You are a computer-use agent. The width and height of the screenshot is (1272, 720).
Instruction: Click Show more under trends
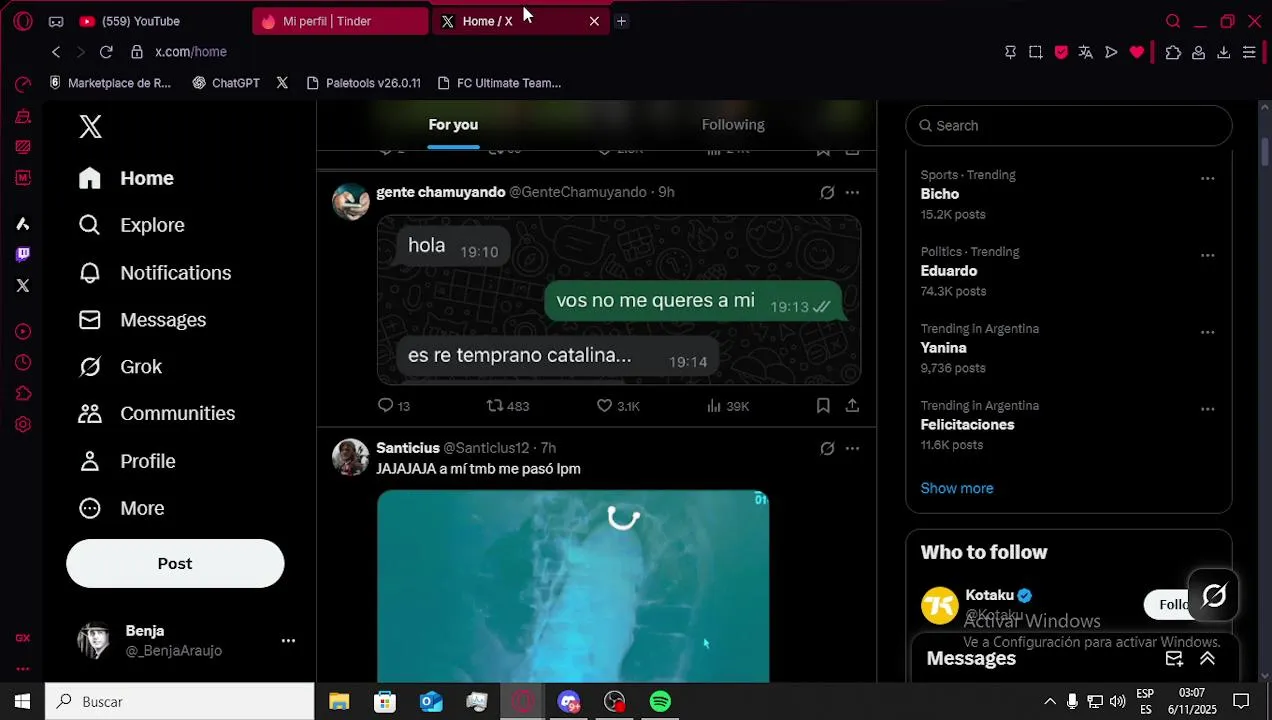pos(957,488)
